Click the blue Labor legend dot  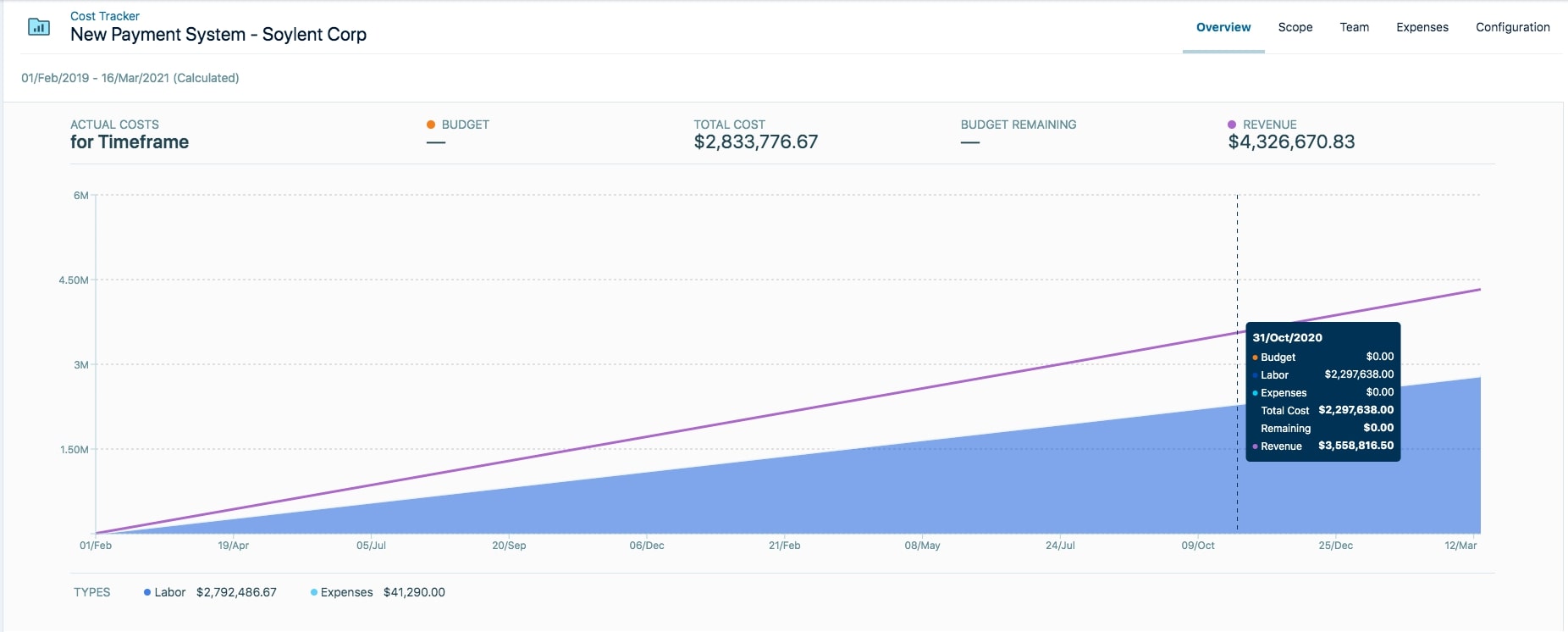click(x=147, y=592)
